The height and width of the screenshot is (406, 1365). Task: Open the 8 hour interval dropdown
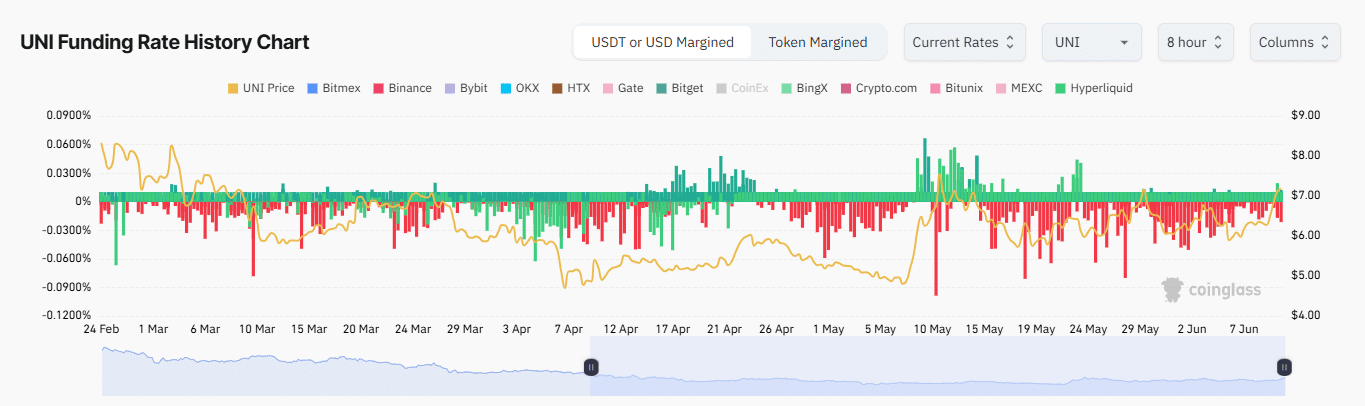(1195, 42)
